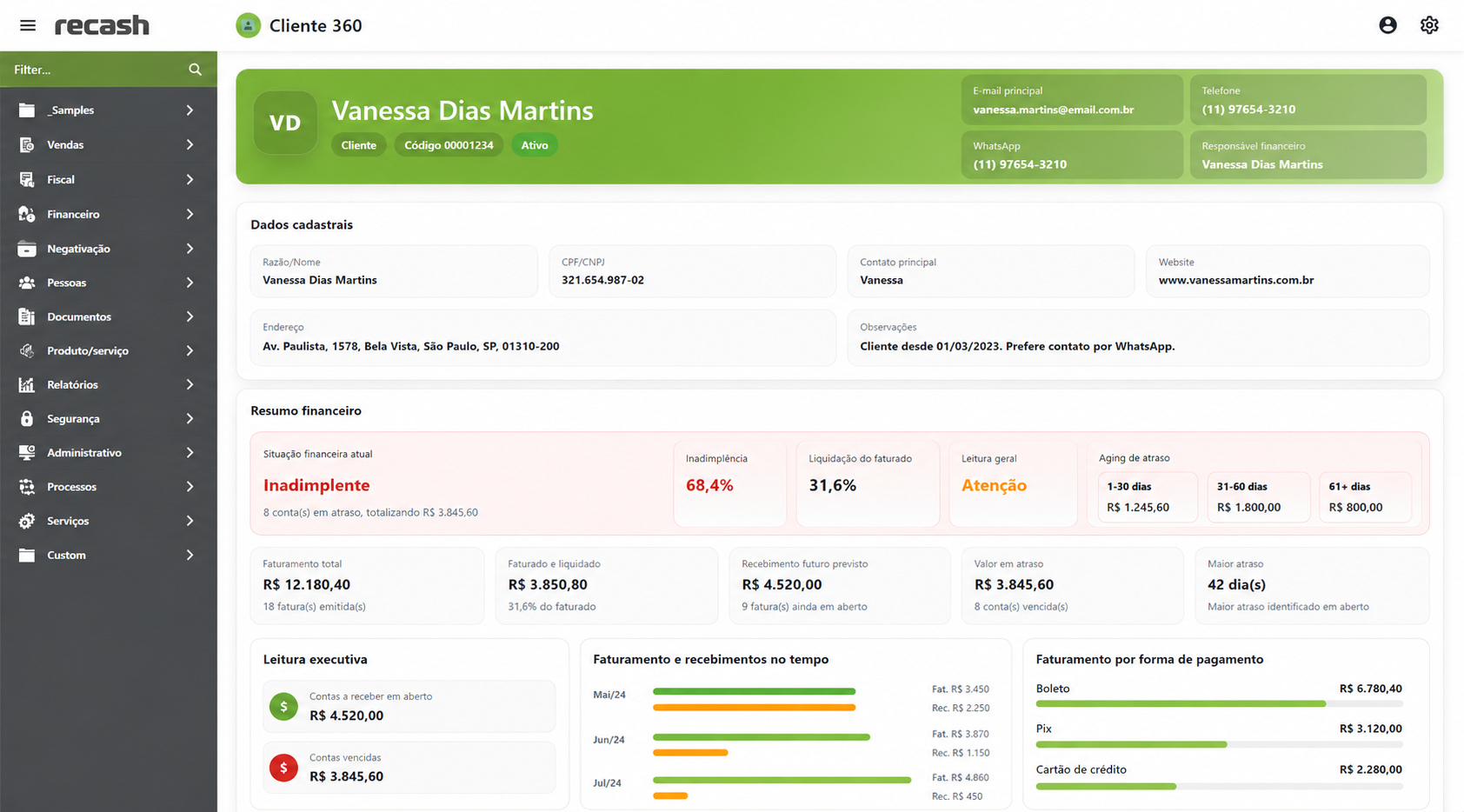Click the Segurança lock icon
1464x812 pixels.
pos(27,418)
